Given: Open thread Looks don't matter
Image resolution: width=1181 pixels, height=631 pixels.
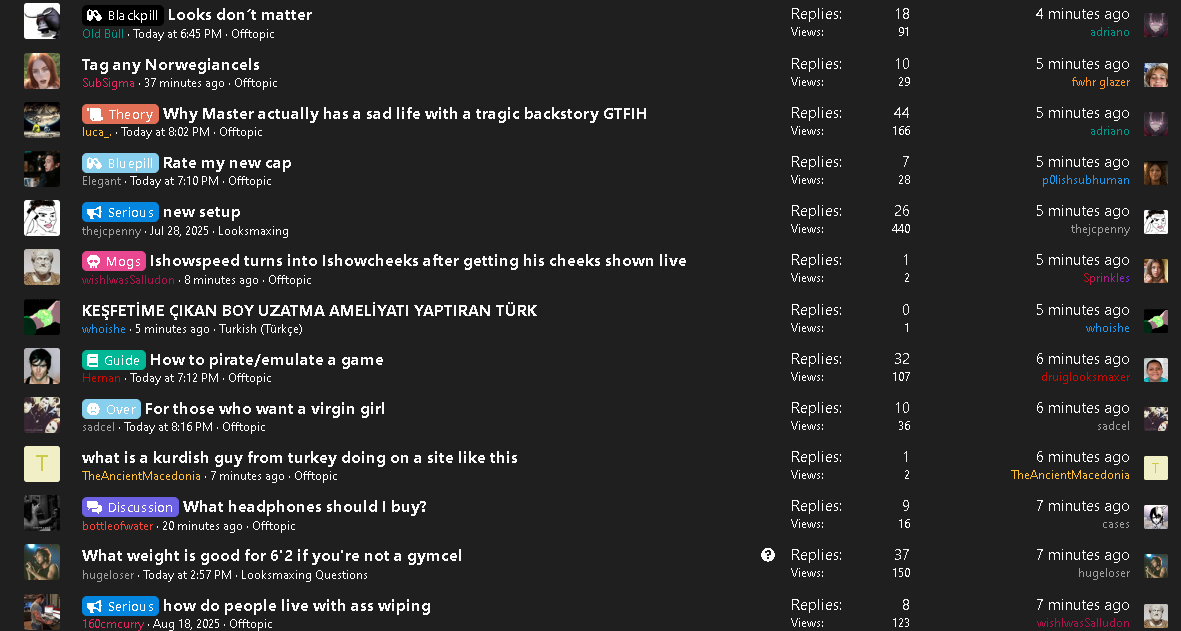Looking at the screenshot, I should (x=240, y=14).
